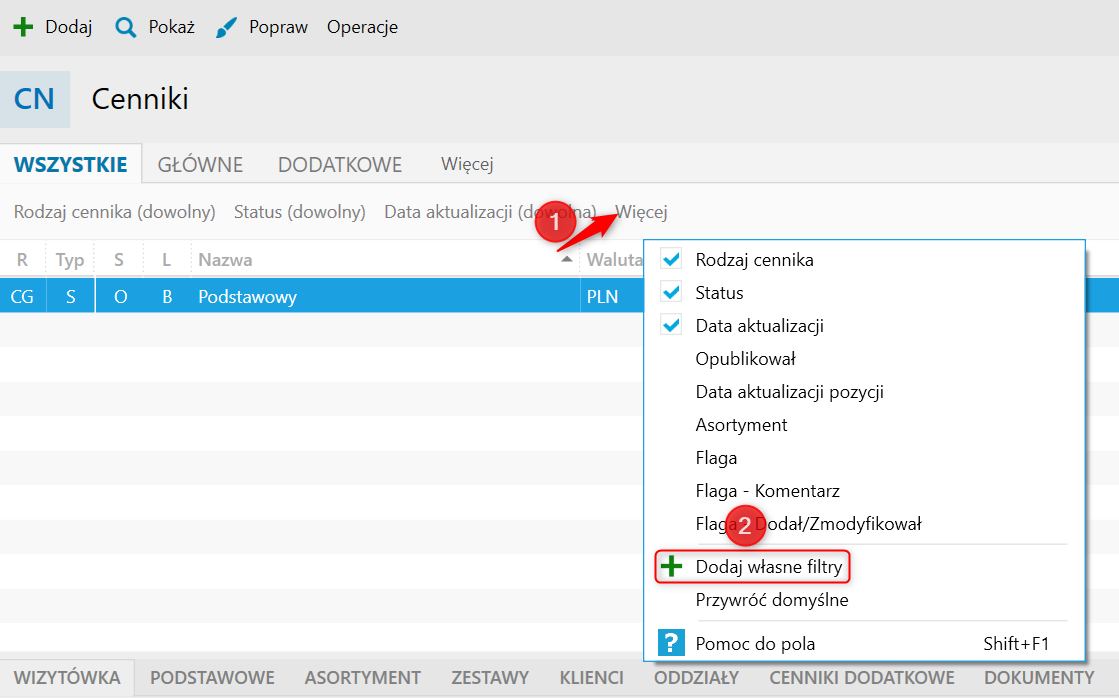Sort by the L column header
The width and height of the screenshot is (1119, 698).
(x=166, y=259)
